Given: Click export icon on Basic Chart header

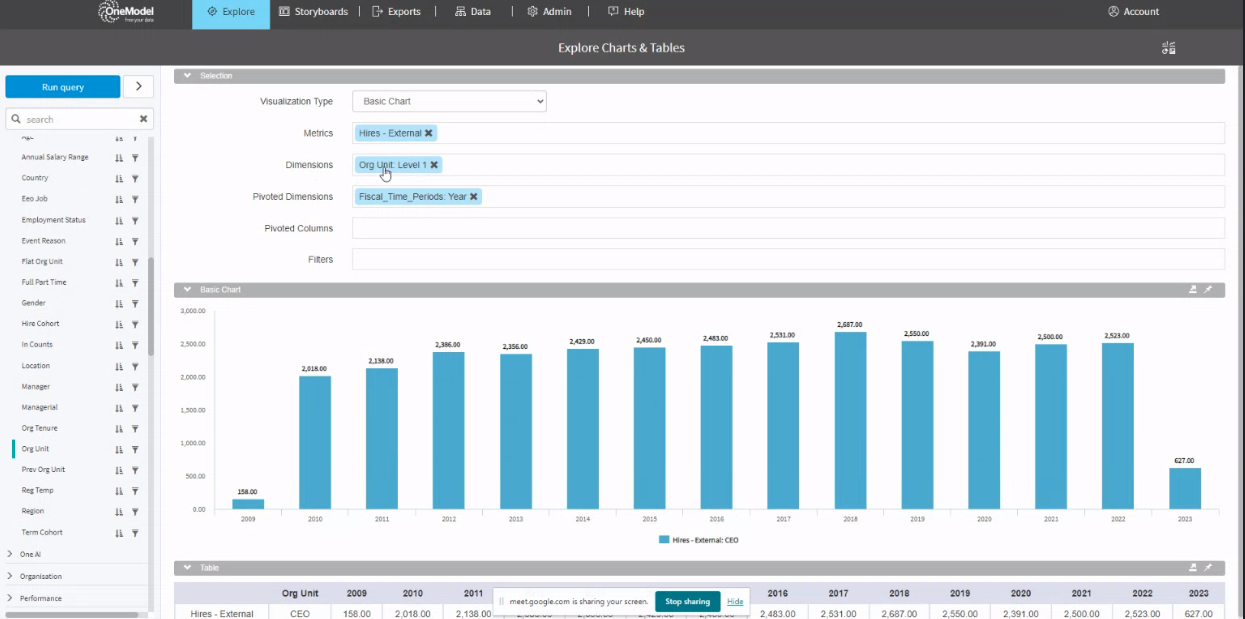Looking at the screenshot, I should pyautogui.click(x=1192, y=290).
